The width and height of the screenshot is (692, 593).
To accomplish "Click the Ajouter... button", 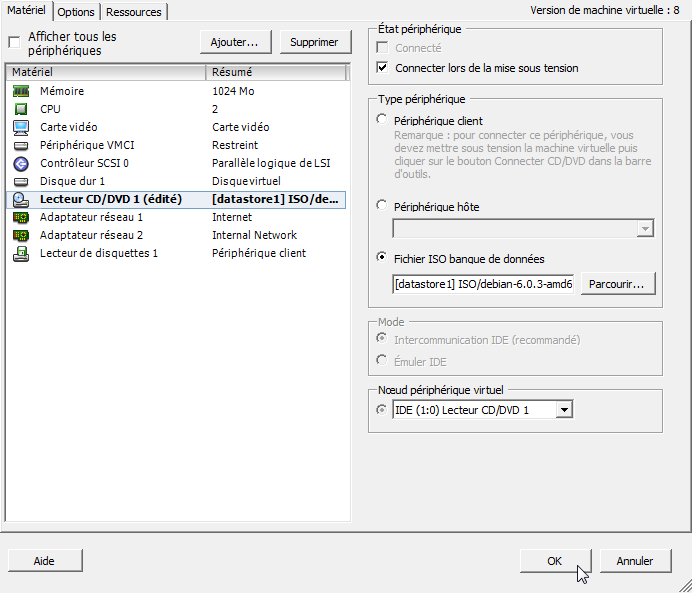I will coord(235,42).
